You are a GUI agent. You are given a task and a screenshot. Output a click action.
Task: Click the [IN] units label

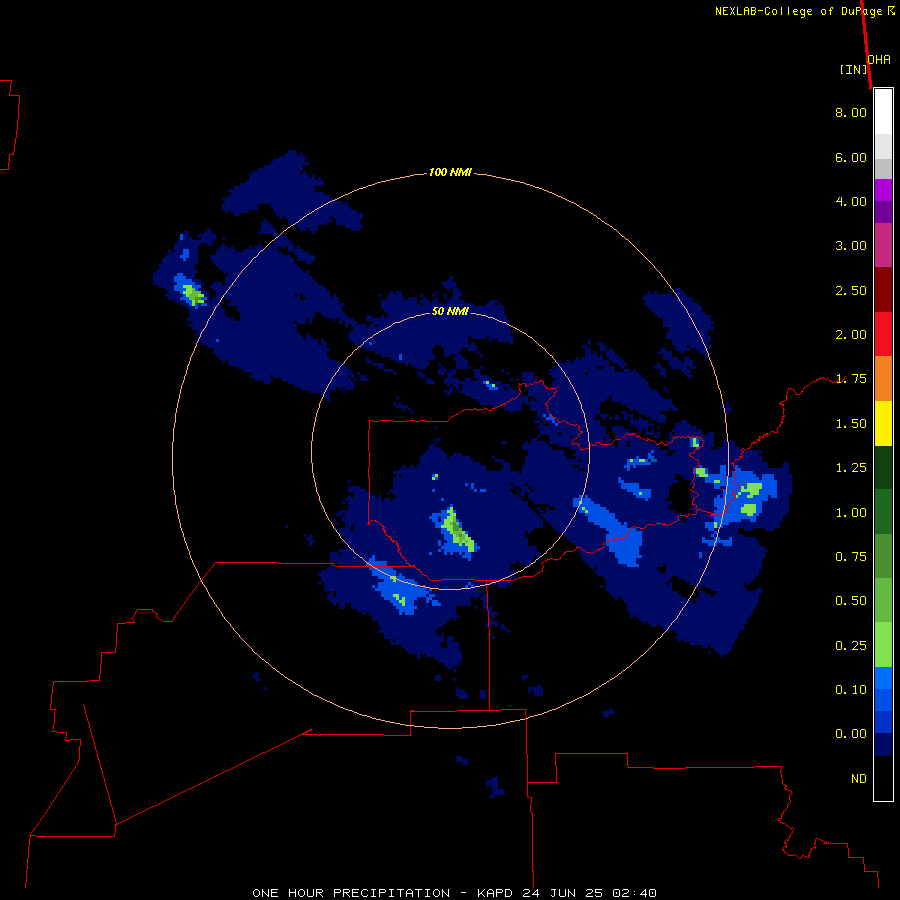click(x=854, y=70)
